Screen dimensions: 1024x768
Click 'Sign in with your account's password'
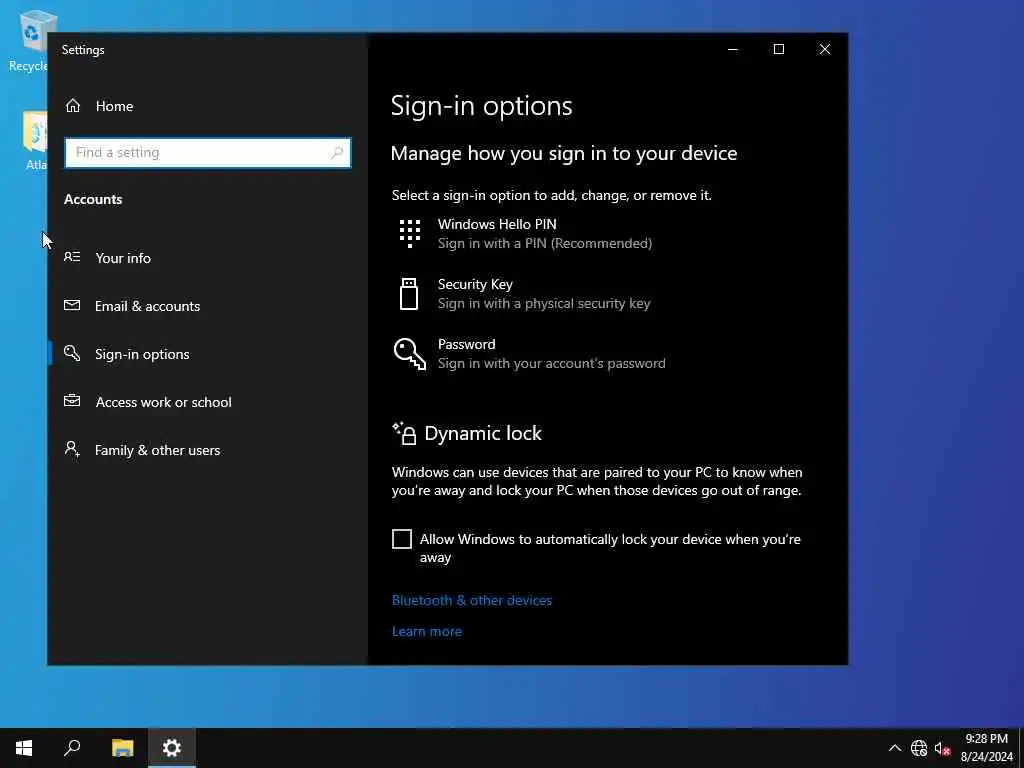552,364
